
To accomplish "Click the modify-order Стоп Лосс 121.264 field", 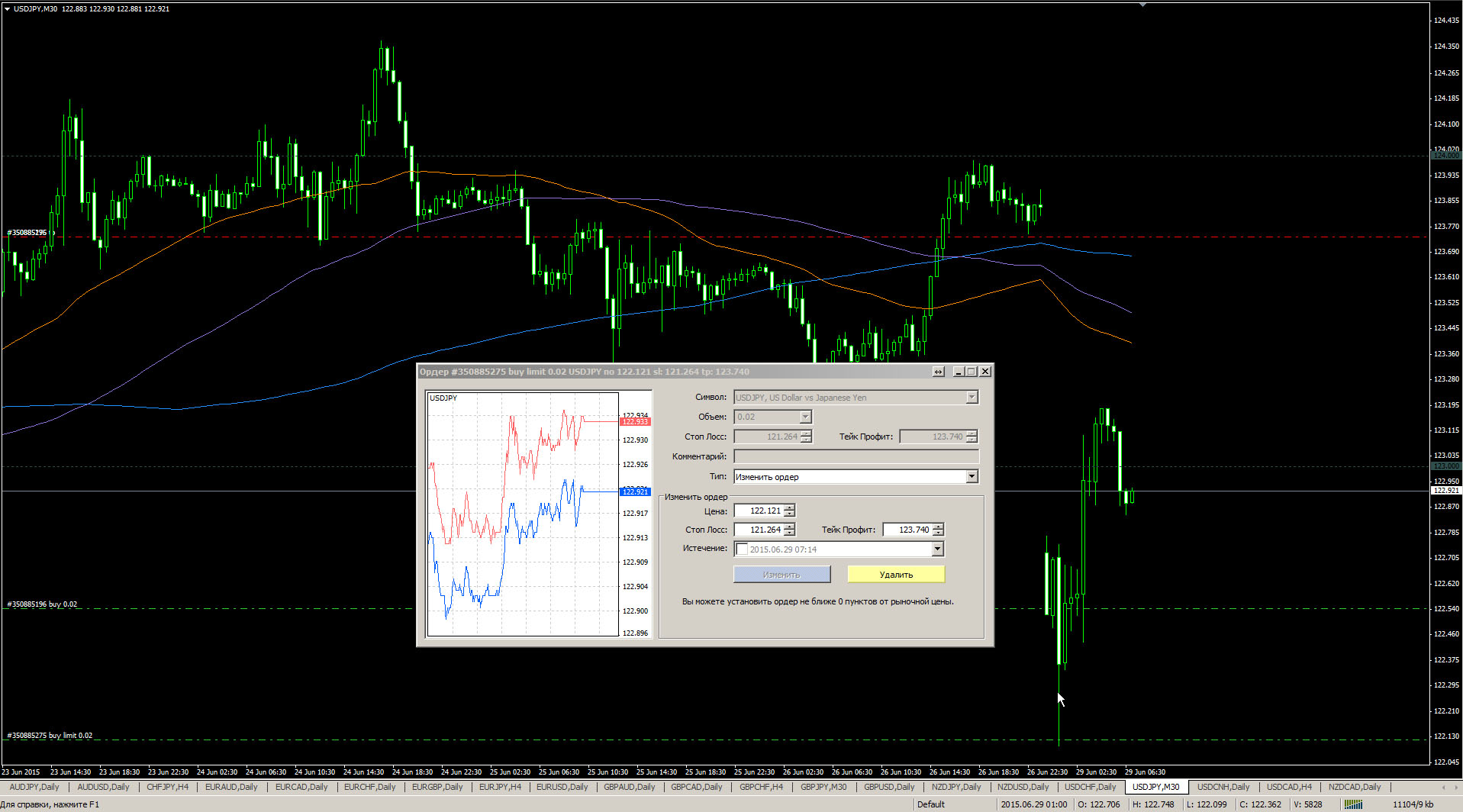I will (759, 530).
